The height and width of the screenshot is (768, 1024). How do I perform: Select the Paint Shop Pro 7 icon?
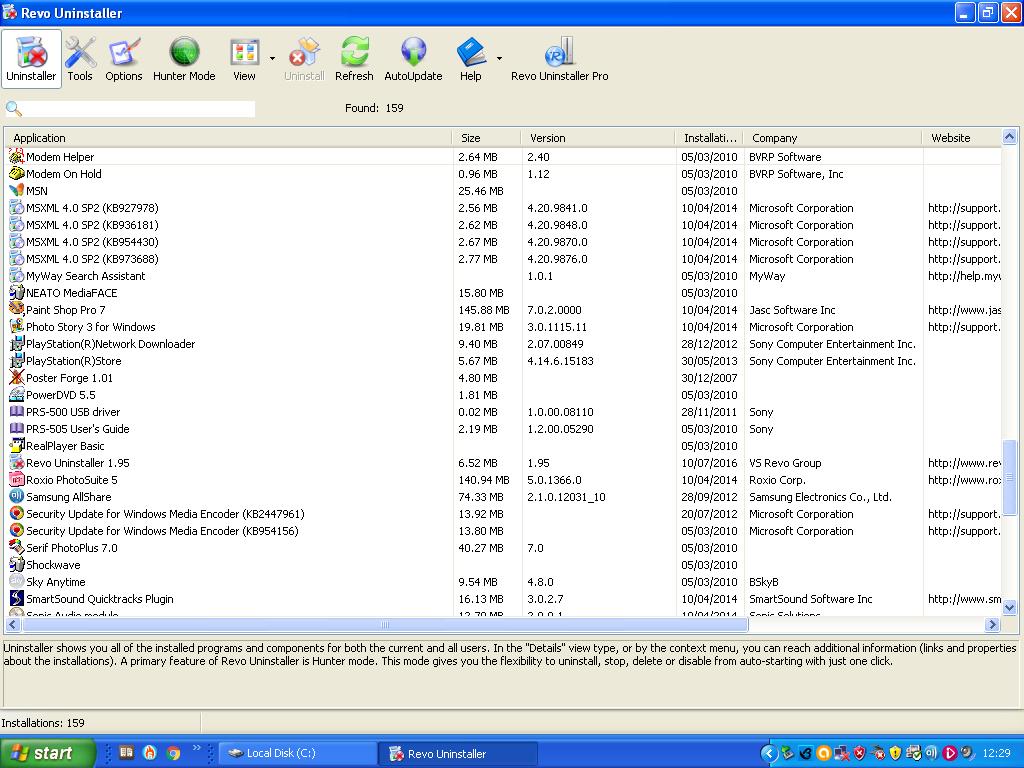click(x=16, y=310)
